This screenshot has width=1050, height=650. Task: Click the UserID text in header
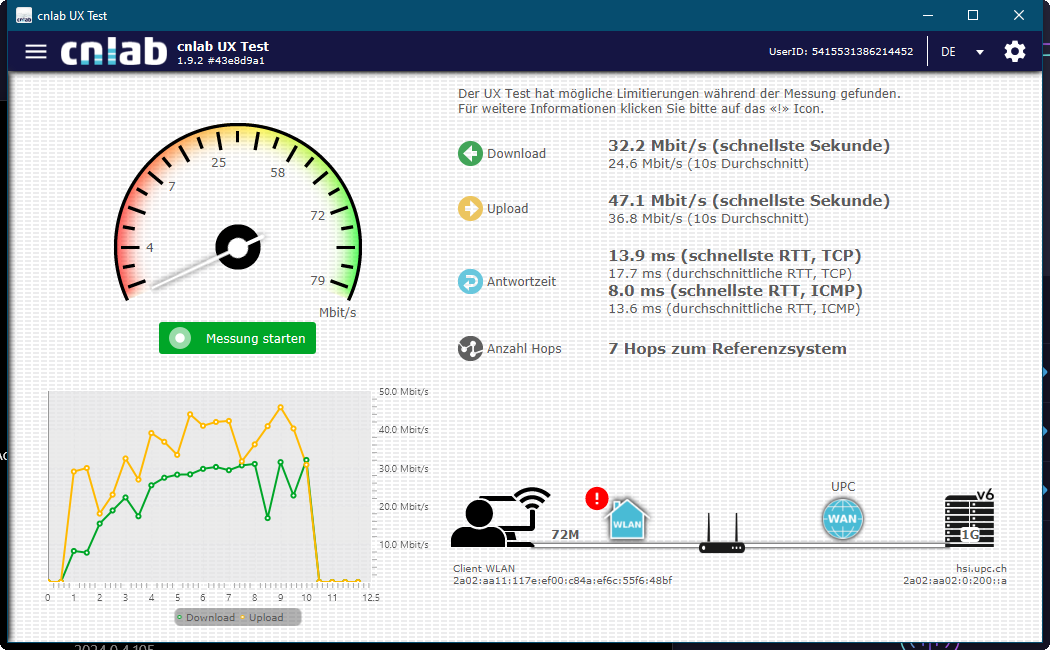point(840,52)
